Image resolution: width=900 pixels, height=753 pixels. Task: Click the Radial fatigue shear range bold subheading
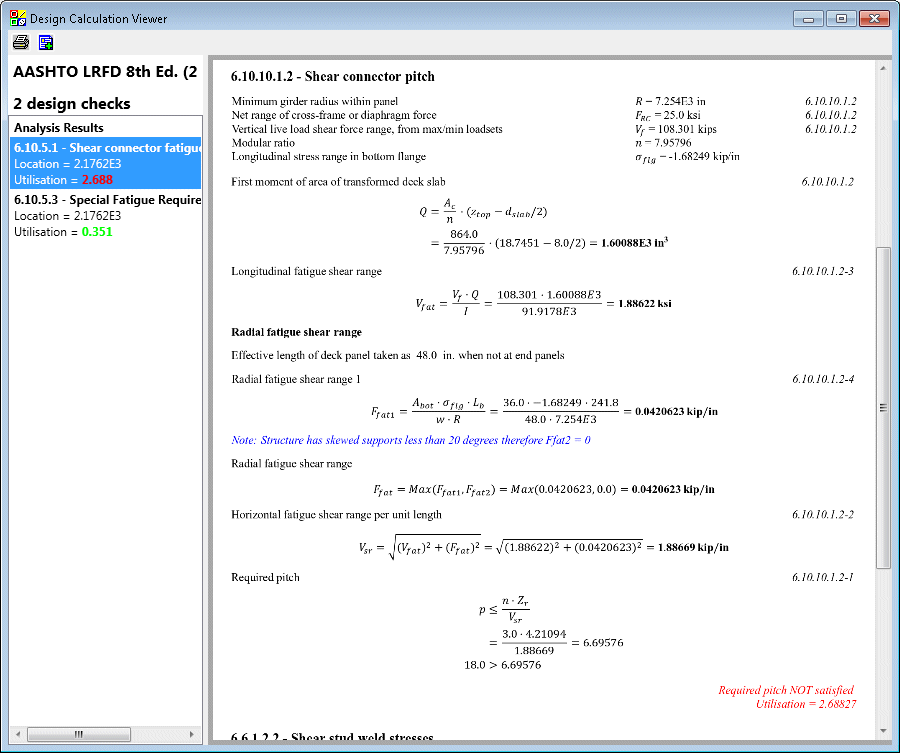click(x=296, y=332)
